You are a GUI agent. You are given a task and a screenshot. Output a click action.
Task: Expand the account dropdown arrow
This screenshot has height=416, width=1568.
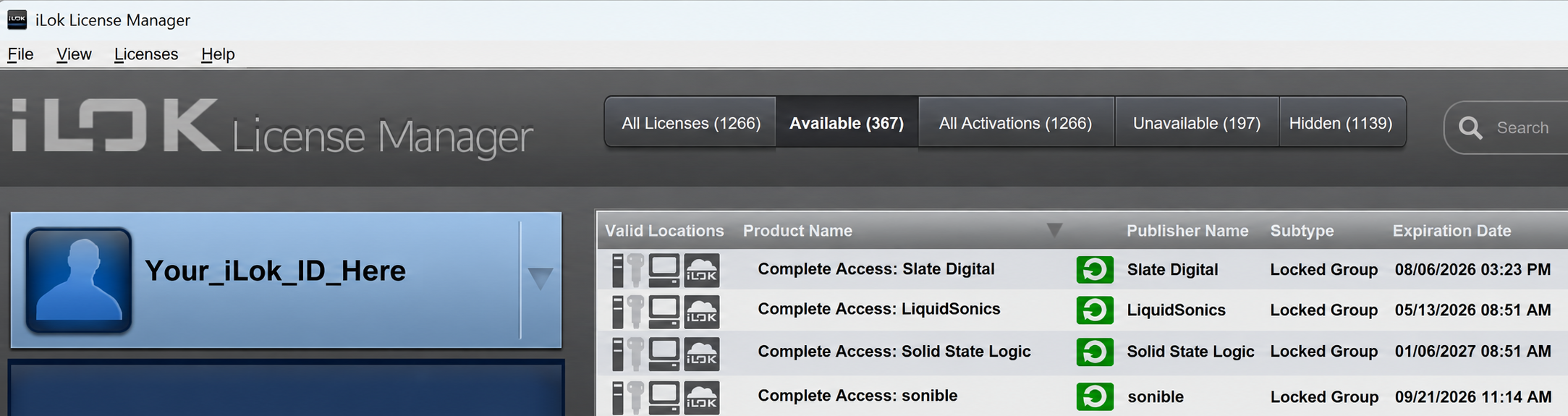[x=541, y=278]
